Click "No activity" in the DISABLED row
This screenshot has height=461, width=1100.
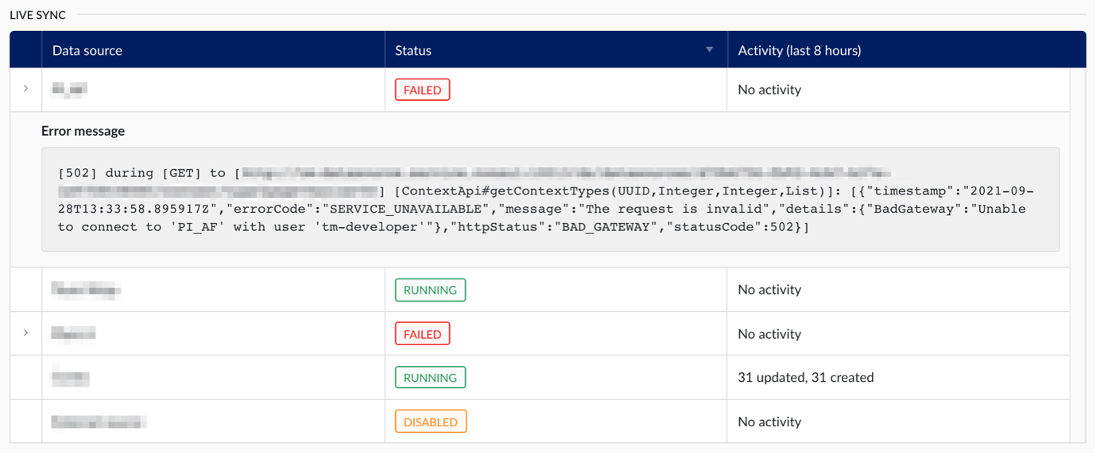[x=769, y=422]
